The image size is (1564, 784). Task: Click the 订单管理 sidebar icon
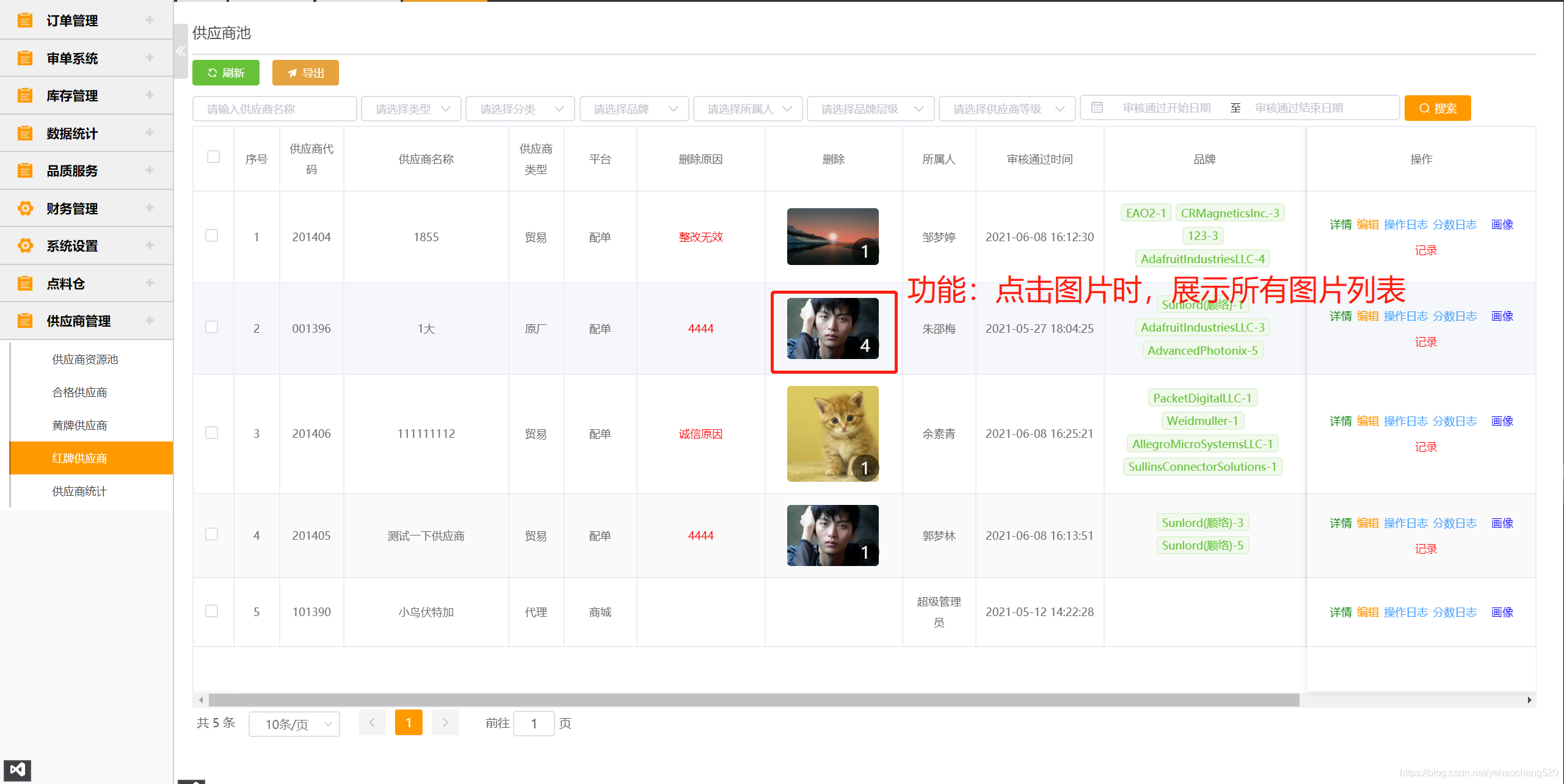coord(24,21)
